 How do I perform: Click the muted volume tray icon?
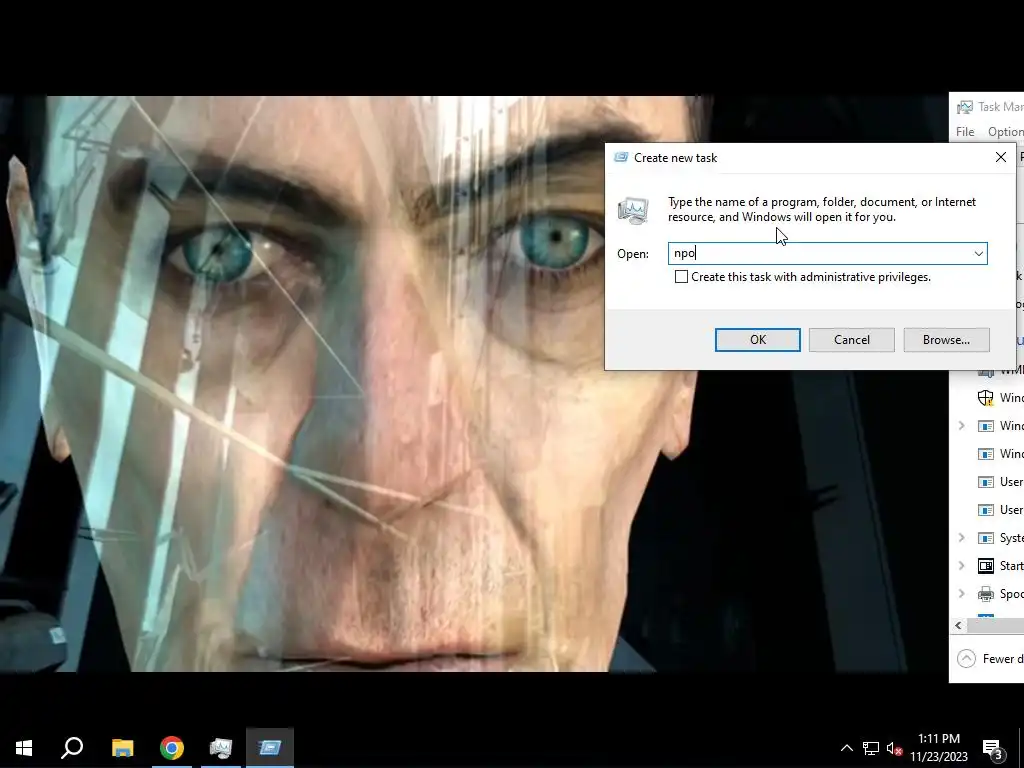895,748
